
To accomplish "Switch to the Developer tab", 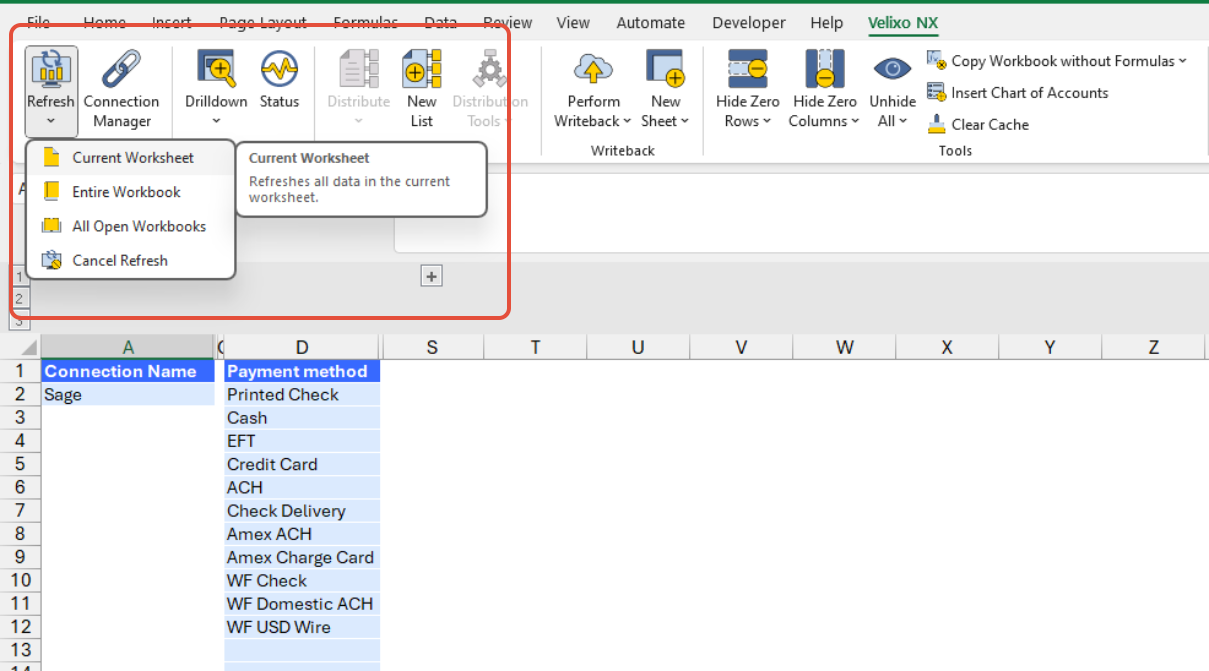I will [751, 22].
